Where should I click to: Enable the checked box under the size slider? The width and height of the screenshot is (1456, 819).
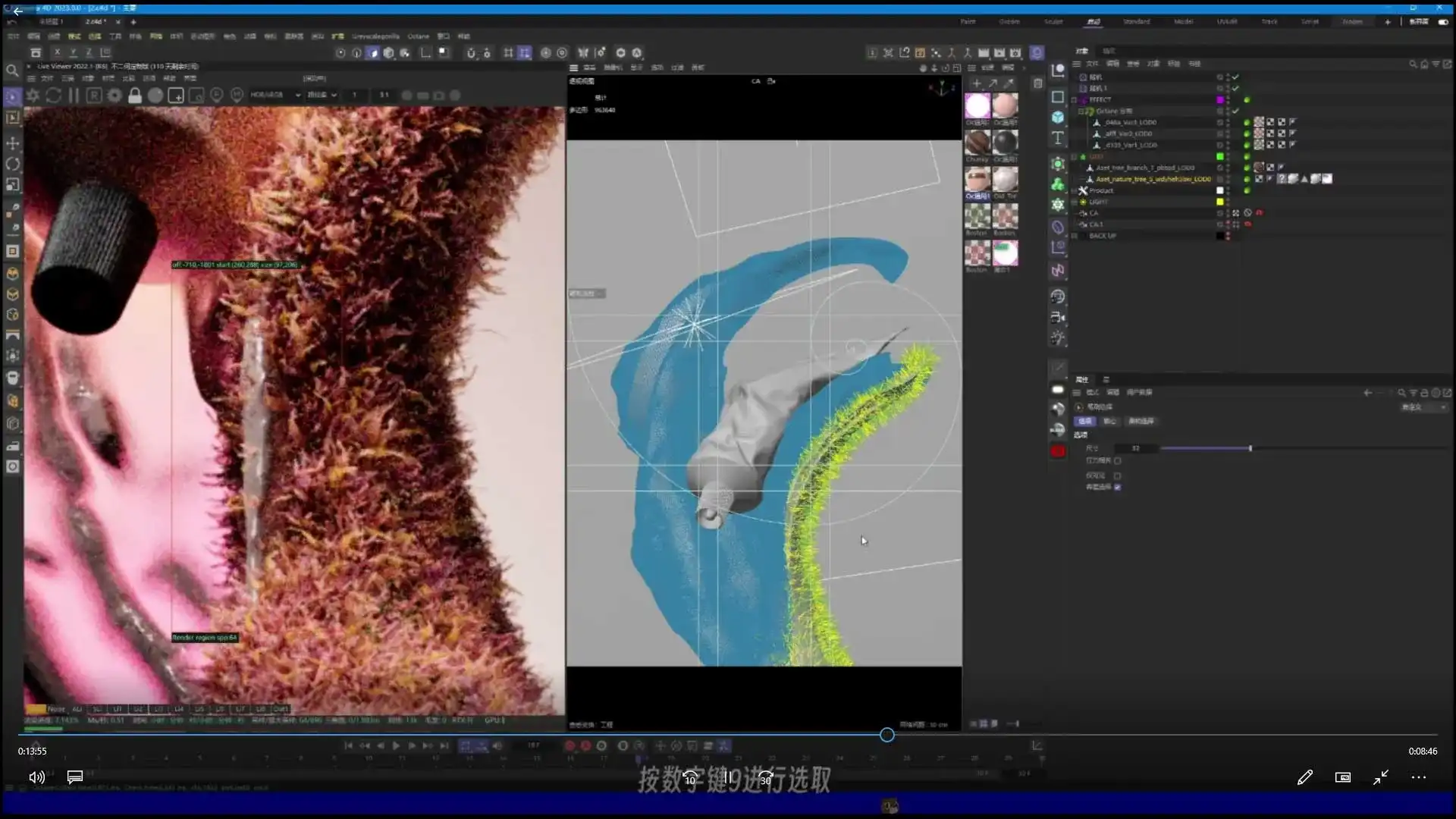[1118, 487]
